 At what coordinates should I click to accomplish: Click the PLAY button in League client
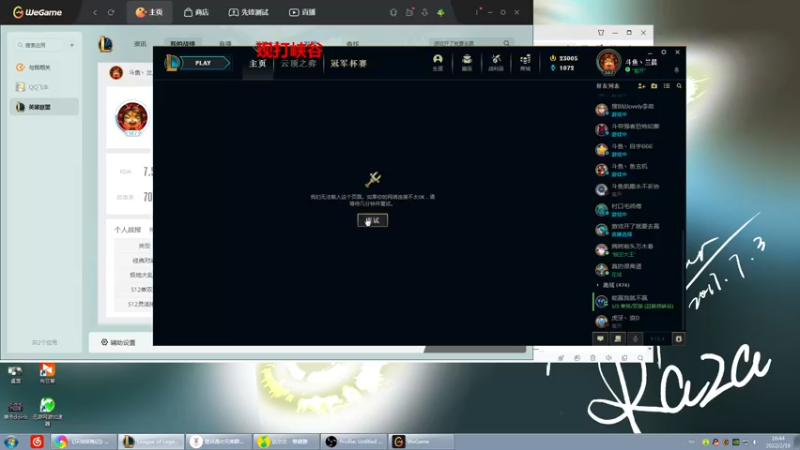203,63
